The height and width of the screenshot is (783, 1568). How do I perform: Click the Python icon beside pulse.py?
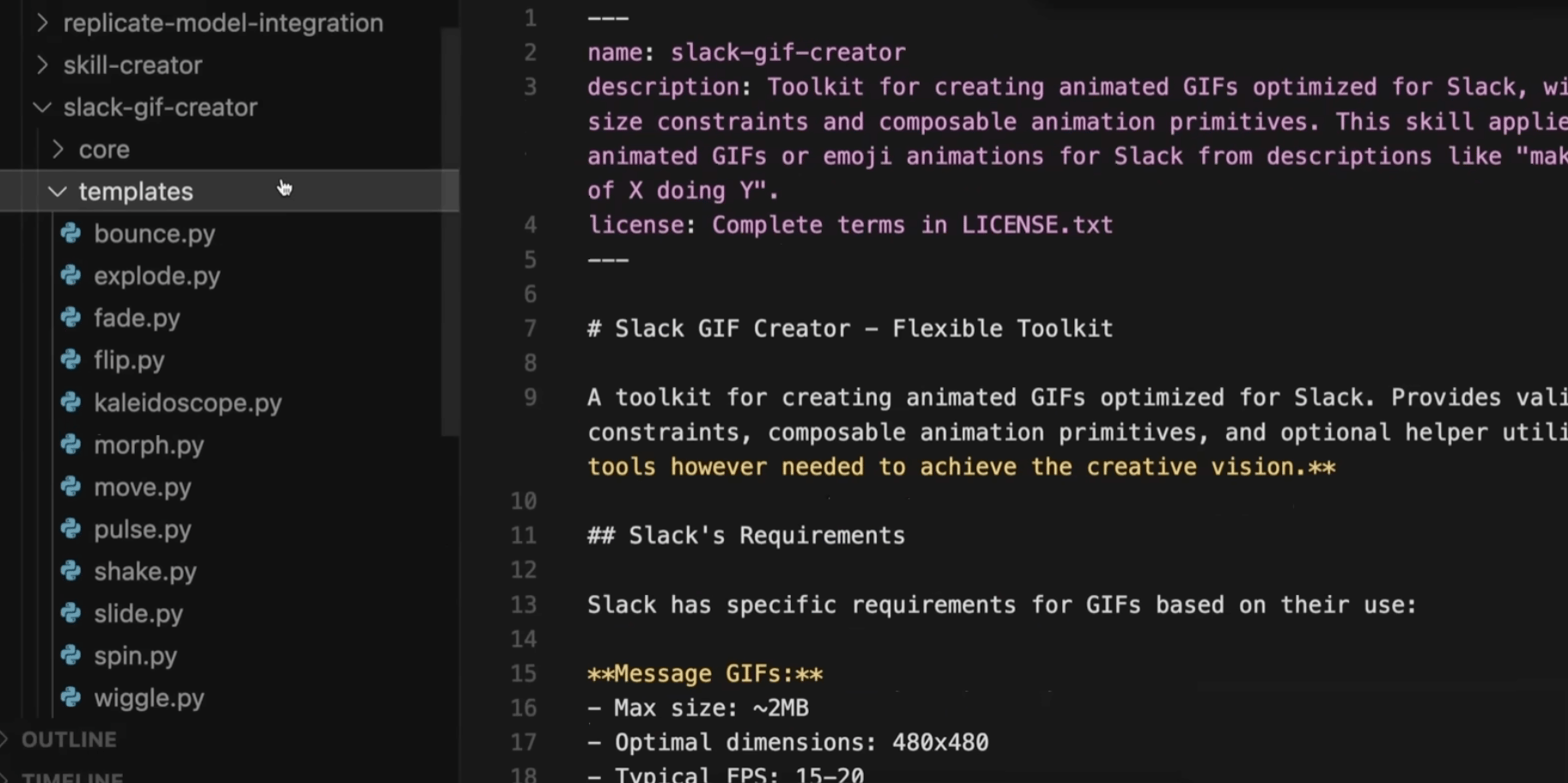(x=70, y=529)
